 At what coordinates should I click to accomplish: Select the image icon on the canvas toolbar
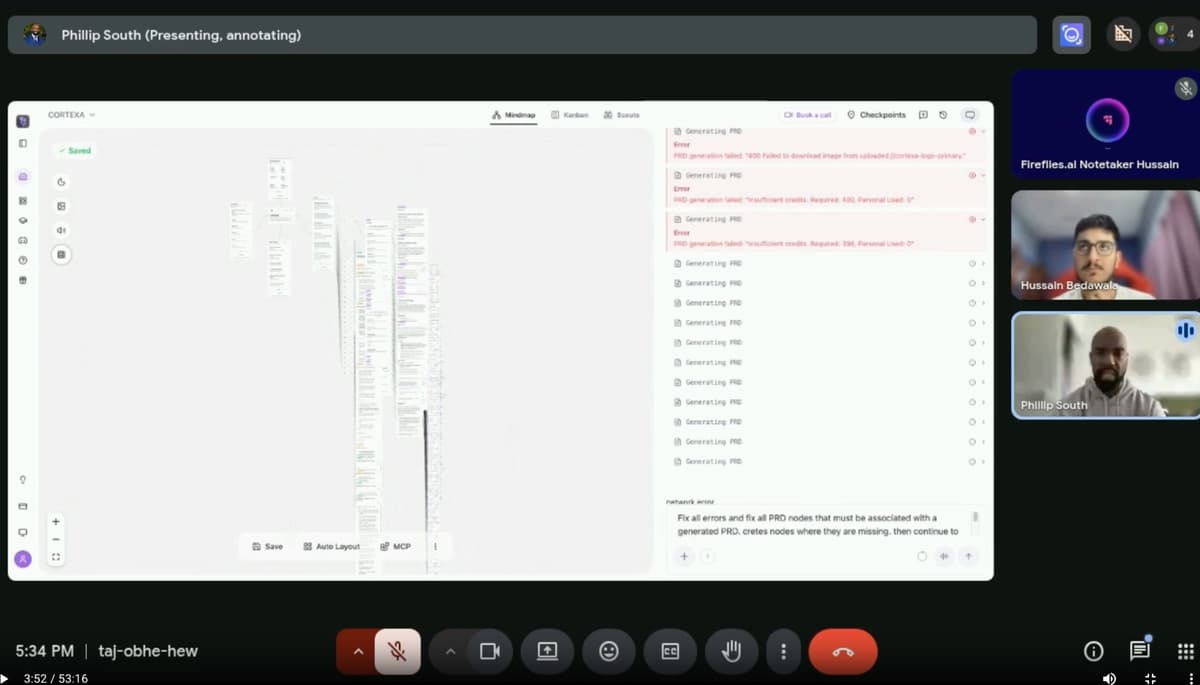click(x=61, y=206)
